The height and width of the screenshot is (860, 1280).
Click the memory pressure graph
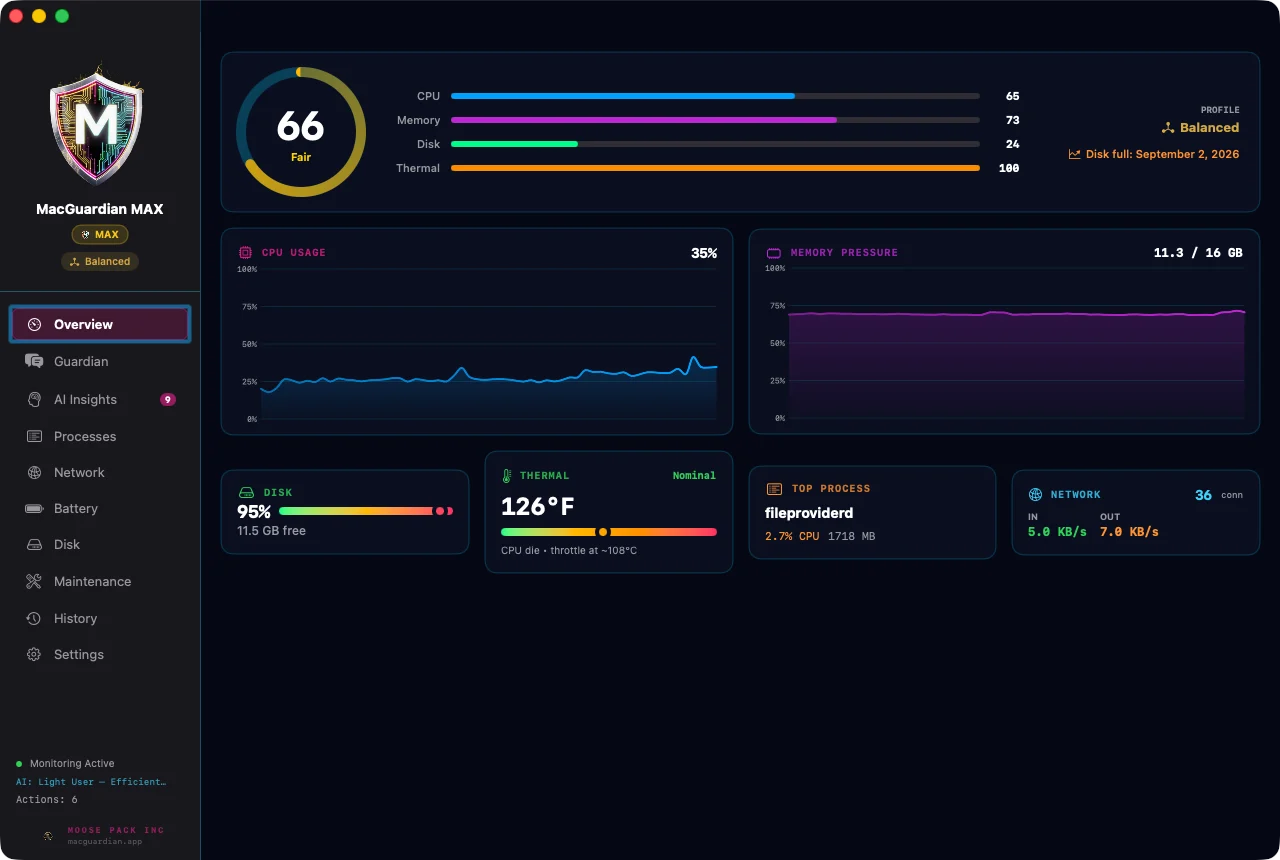[x=1016, y=343]
